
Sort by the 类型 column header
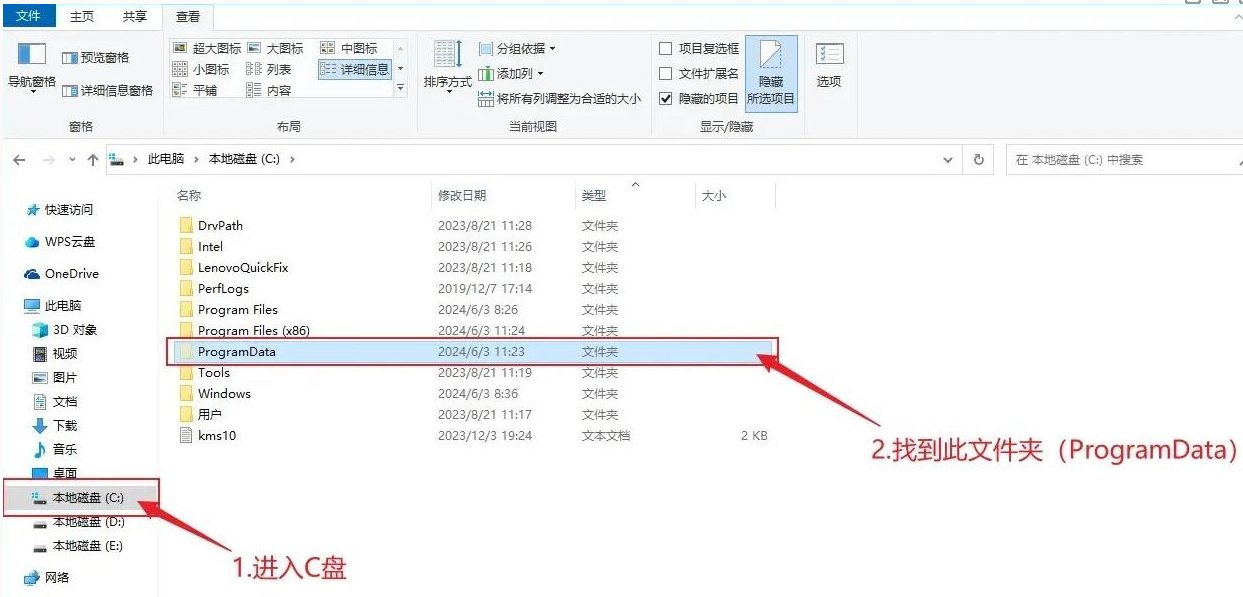point(594,196)
